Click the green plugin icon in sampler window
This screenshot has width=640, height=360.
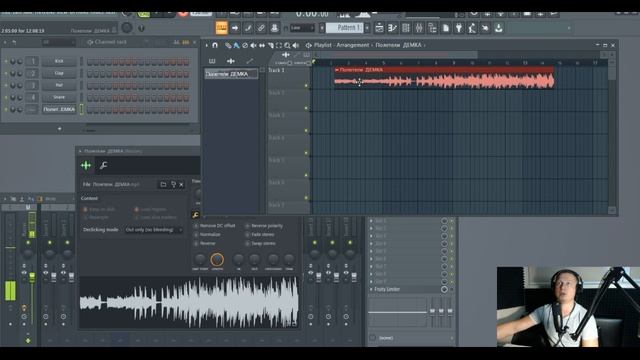(x=86, y=165)
